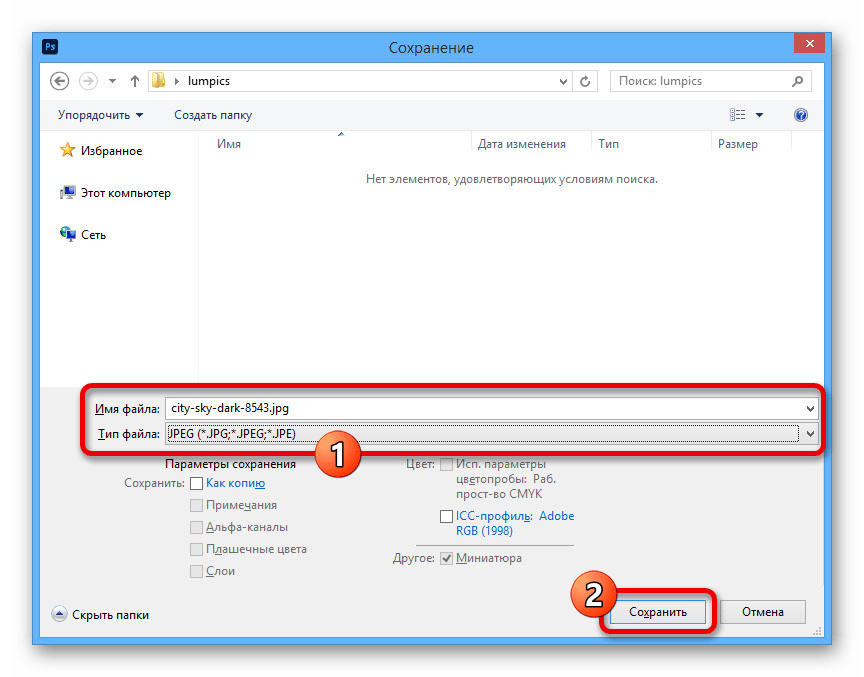Click the Этот компьютер monitor icon
Image resolution: width=864 pixels, height=677 pixels.
click(67, 193)
